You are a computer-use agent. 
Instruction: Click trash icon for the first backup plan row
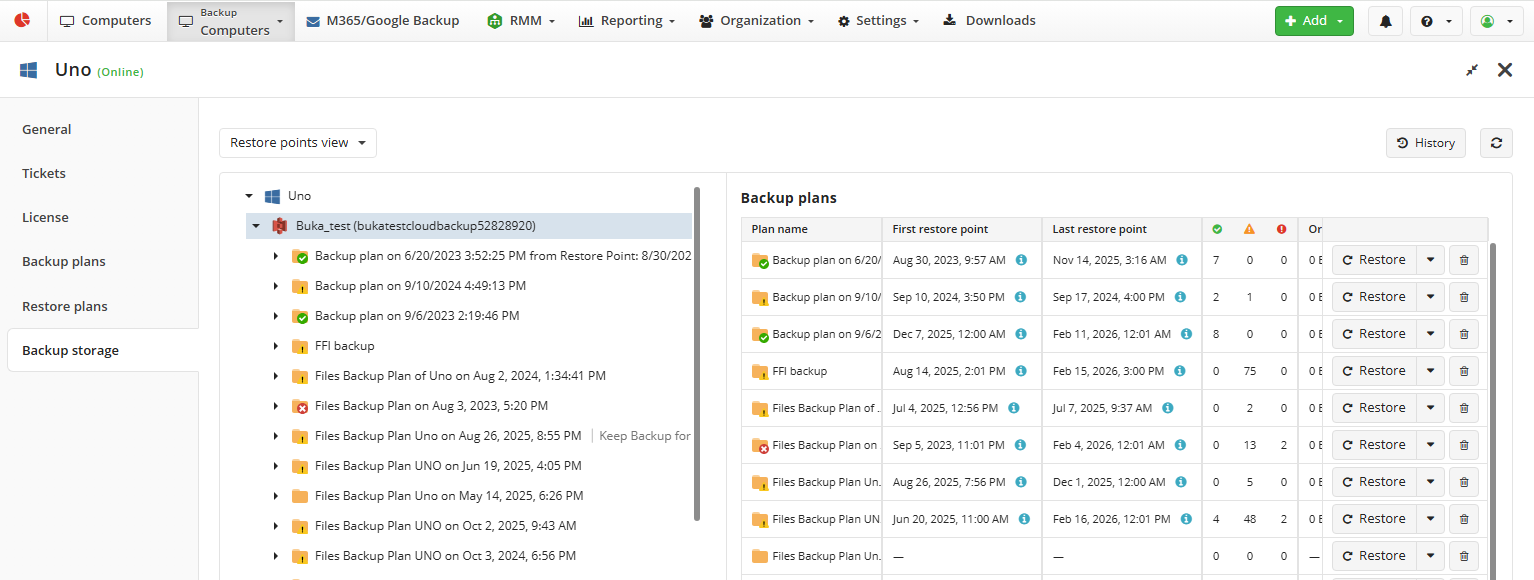coord(1464,260)
